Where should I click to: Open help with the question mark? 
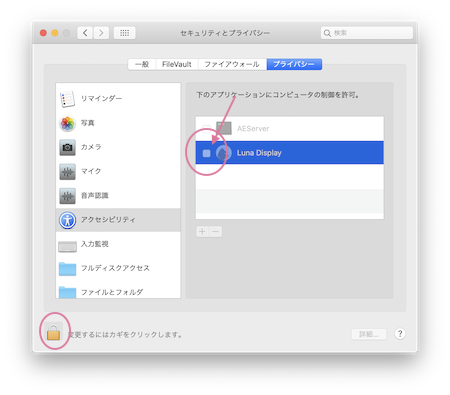pos(400,334)
